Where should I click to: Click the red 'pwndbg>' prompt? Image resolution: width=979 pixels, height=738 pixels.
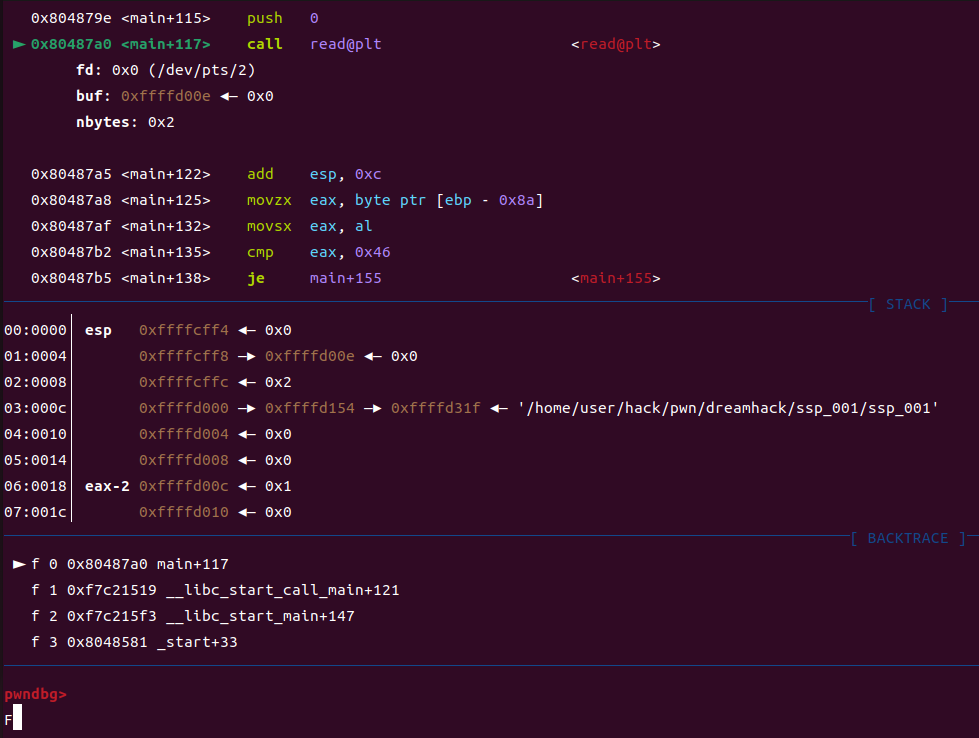pyautogui.click(x=35, y=694)
